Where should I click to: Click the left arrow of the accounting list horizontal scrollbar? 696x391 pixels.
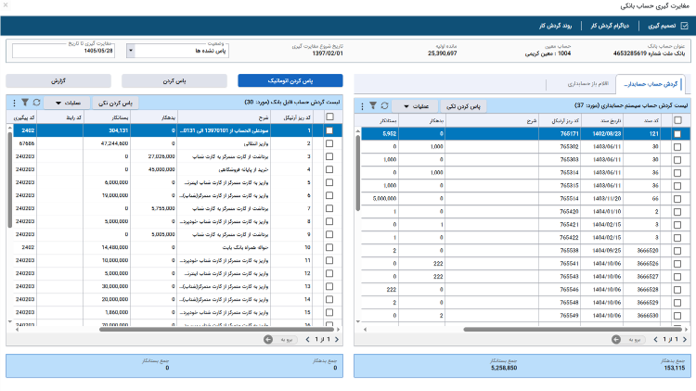click(365, 329)
